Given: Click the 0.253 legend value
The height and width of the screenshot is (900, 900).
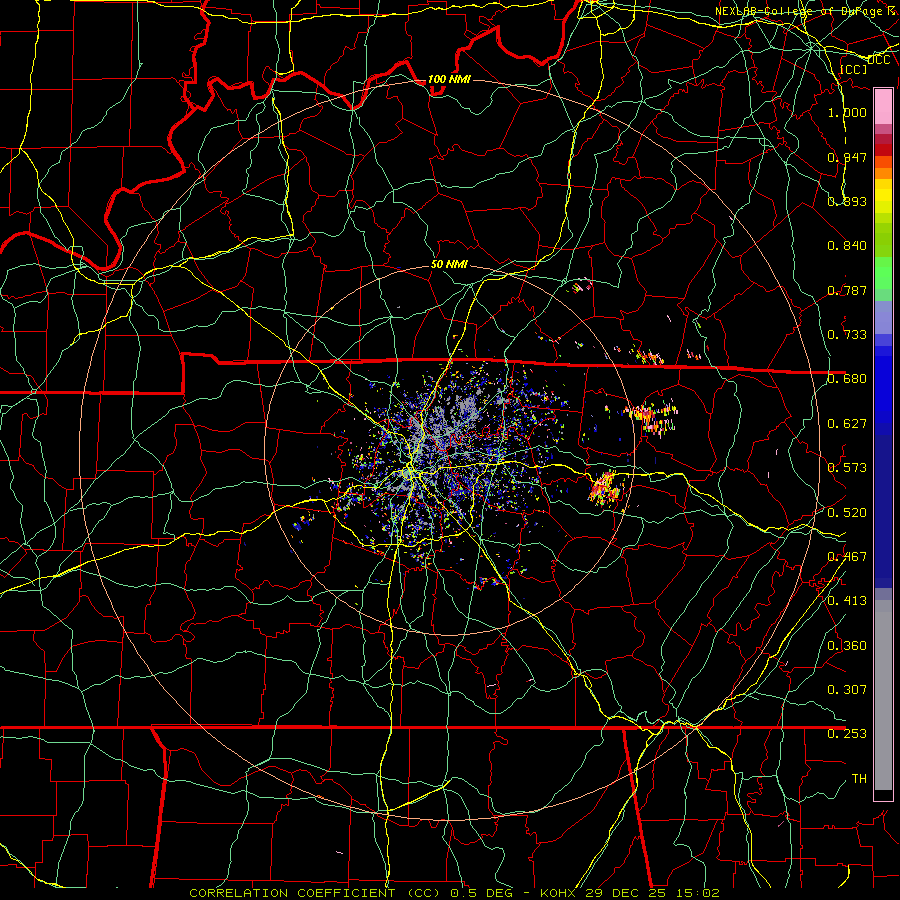Looking at the screenshot, I should tap(847, 734).
